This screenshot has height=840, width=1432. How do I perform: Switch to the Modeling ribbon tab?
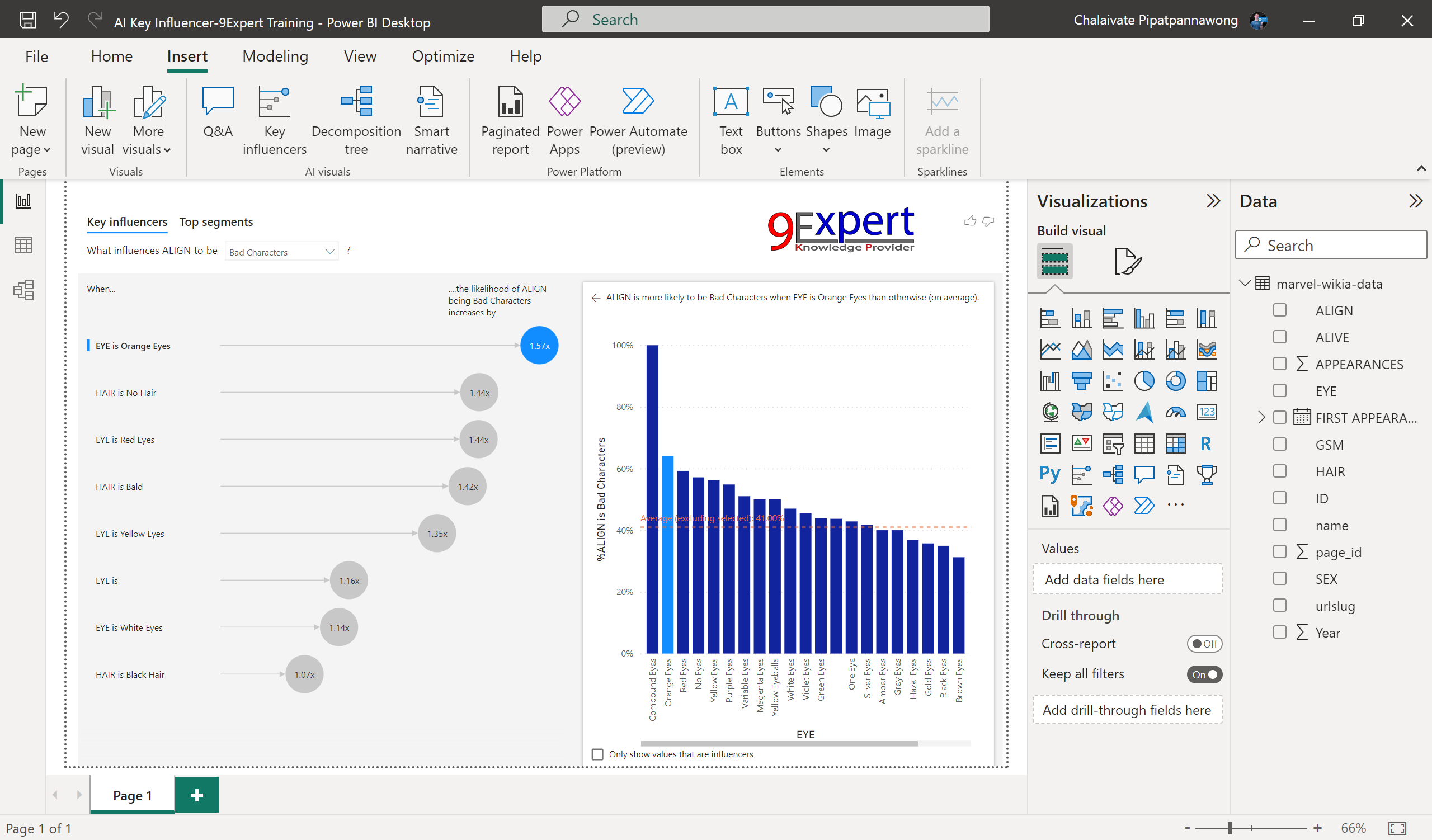coord(275,56)
